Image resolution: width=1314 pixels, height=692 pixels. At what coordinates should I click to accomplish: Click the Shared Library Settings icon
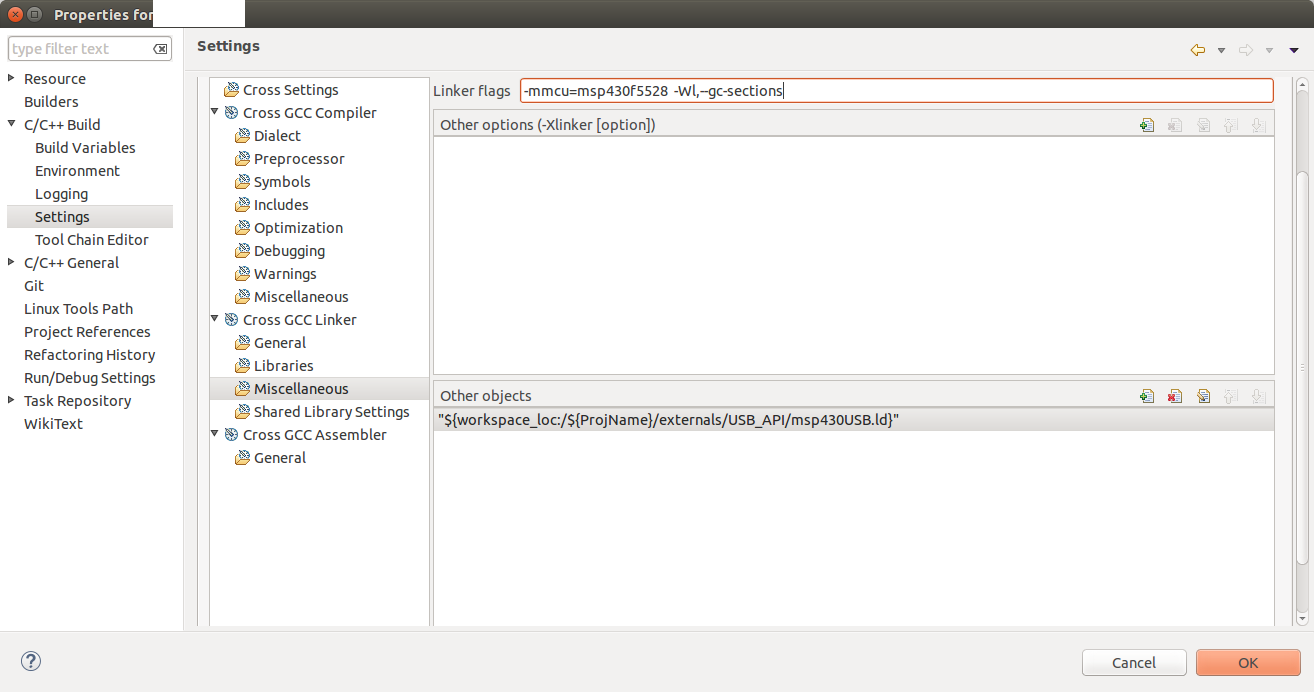(243, 412)
